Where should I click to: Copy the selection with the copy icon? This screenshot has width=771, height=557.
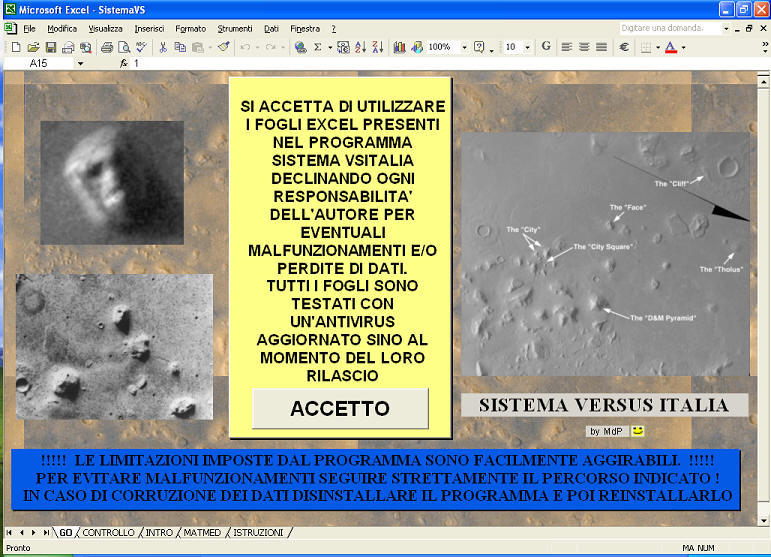tap(180, 47)
